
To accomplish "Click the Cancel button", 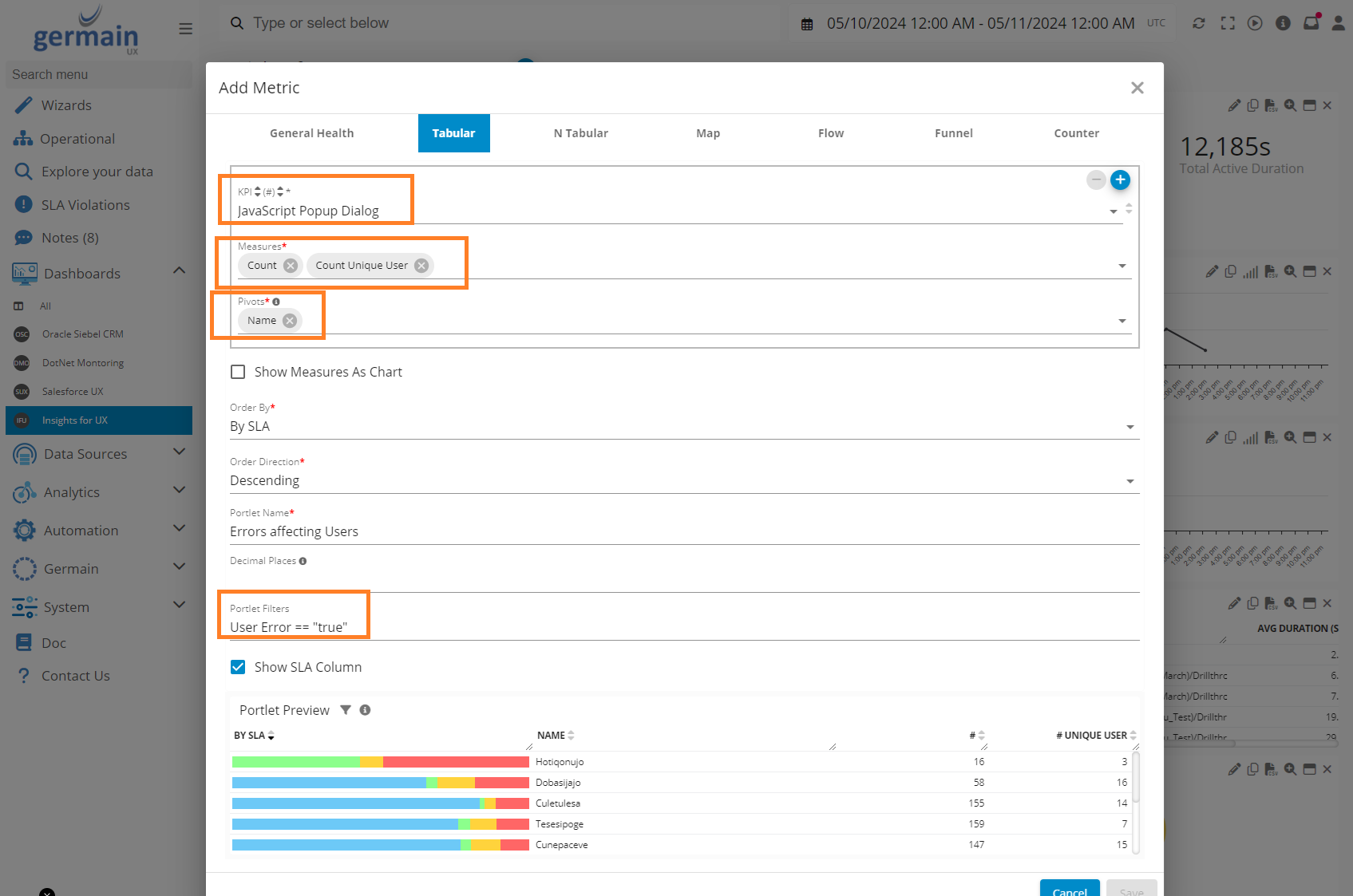I will tap(1069, 890).
